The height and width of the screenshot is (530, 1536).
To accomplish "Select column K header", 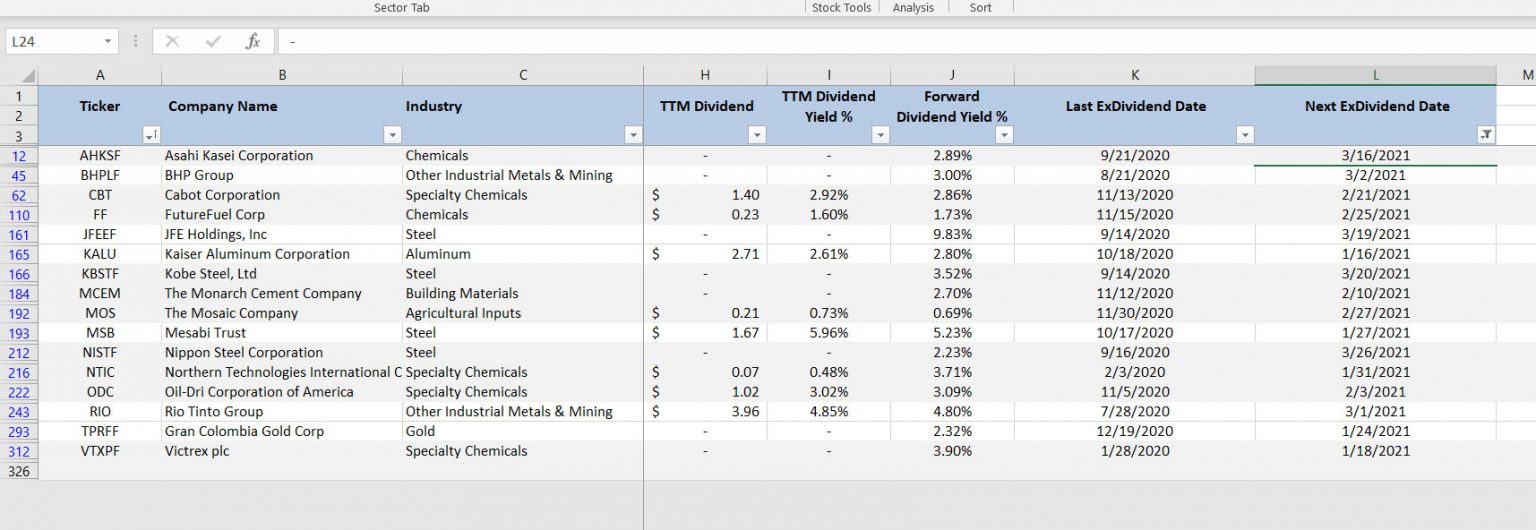I will pyautogui.click(x=1135, y=75).
